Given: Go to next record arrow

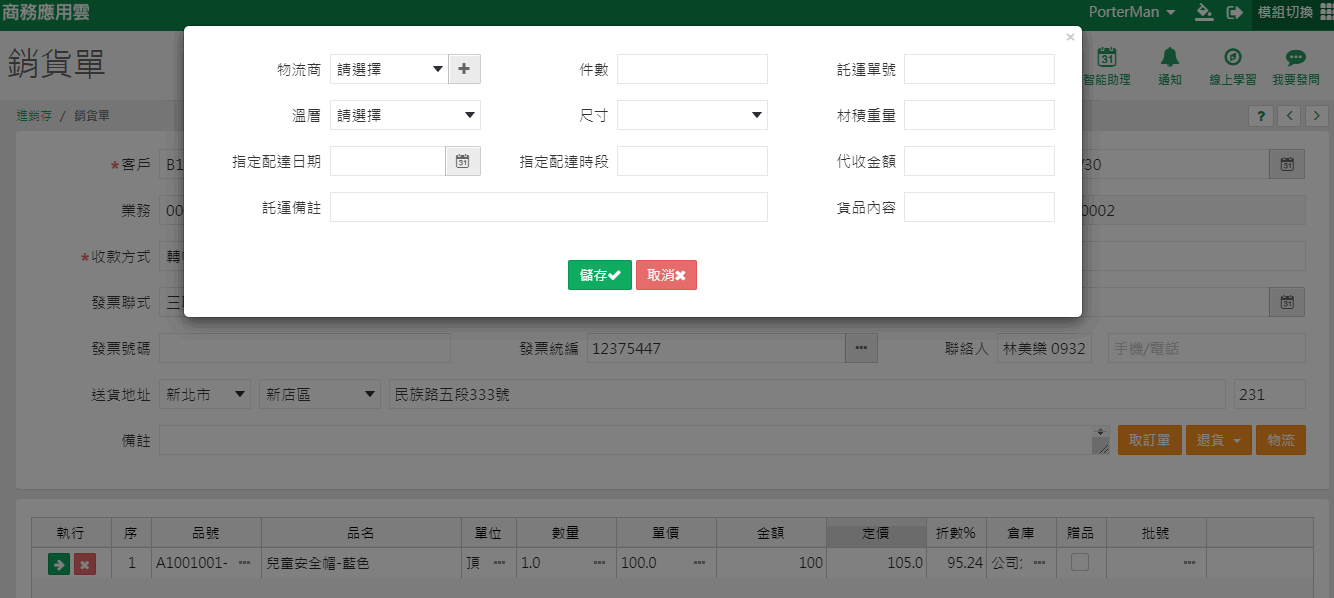Looking at the screenshot, I should click(x=1316, y=116).
